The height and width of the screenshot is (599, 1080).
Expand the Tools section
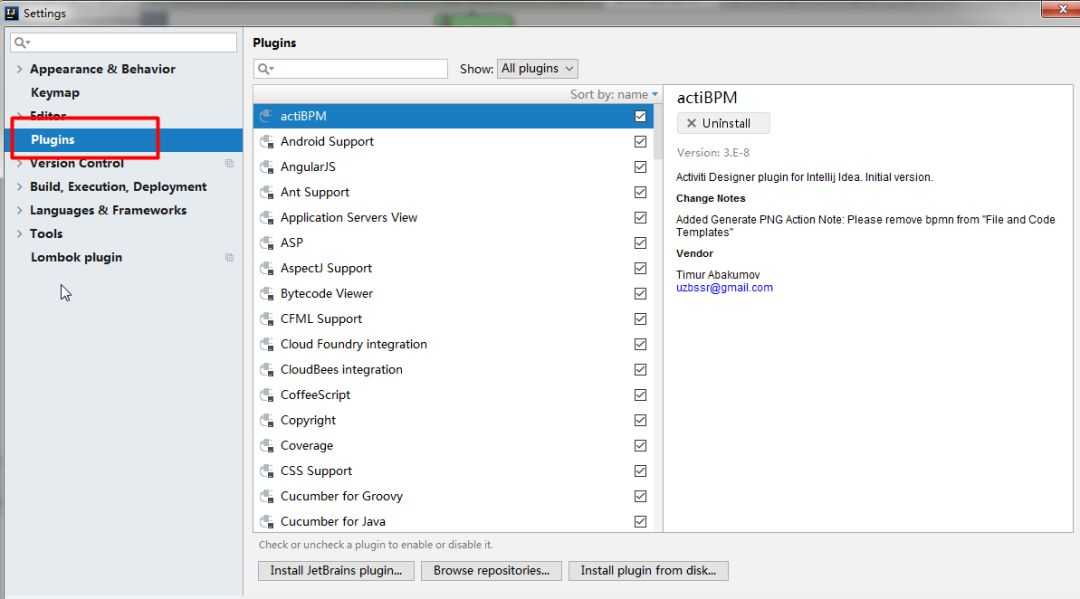tap(19, 233)
